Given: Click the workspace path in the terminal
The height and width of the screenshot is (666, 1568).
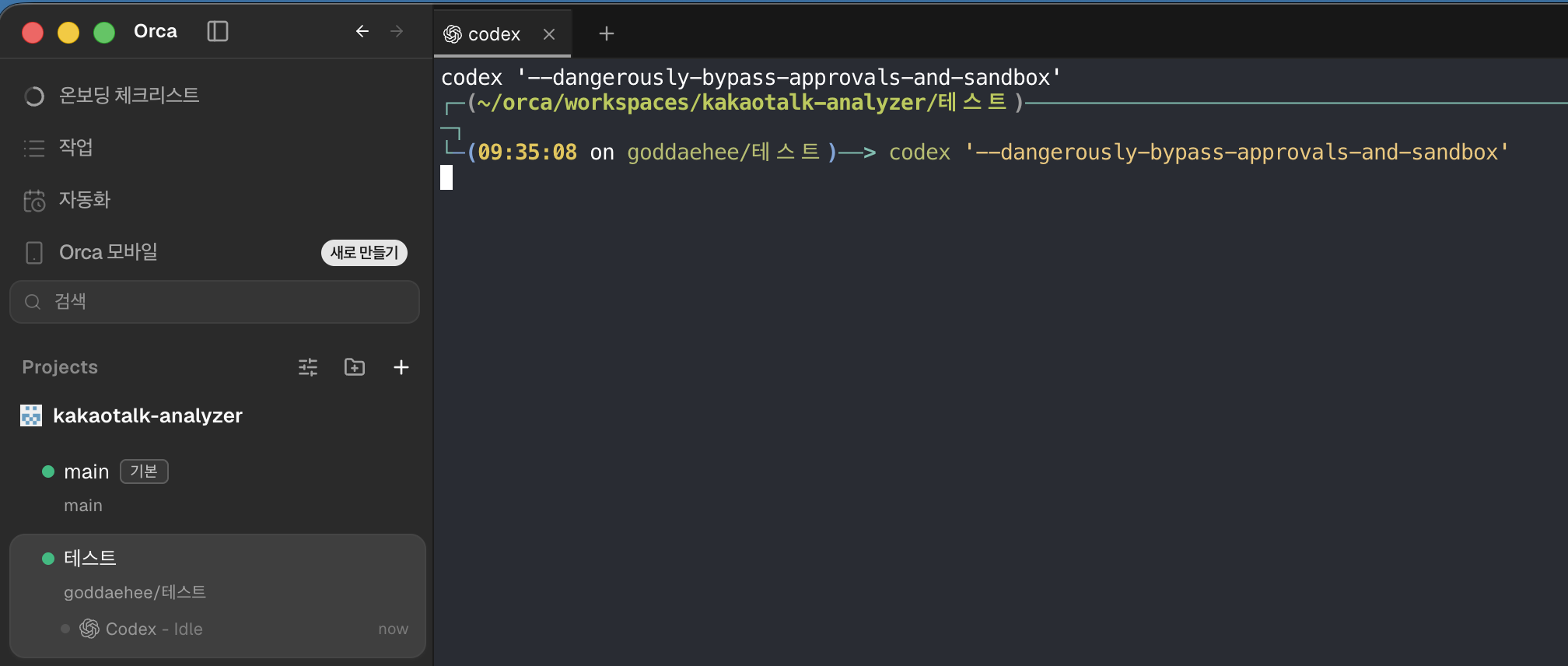Looking at the screenshot, I should (x=742, y=103).
